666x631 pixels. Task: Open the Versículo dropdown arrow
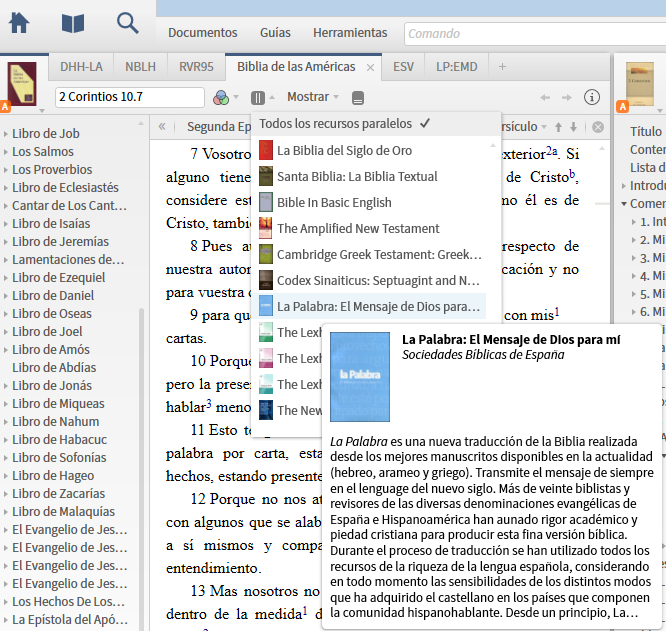(x=544, y=127)
